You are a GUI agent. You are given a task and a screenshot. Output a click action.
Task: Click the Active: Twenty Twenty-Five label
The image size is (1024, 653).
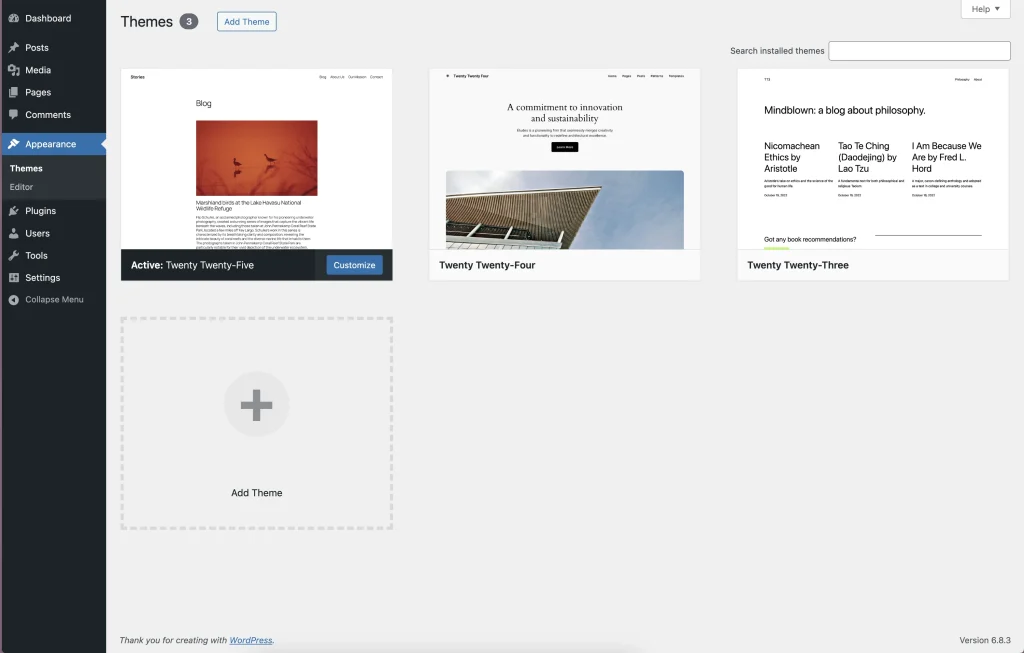[x=192, y=265]
